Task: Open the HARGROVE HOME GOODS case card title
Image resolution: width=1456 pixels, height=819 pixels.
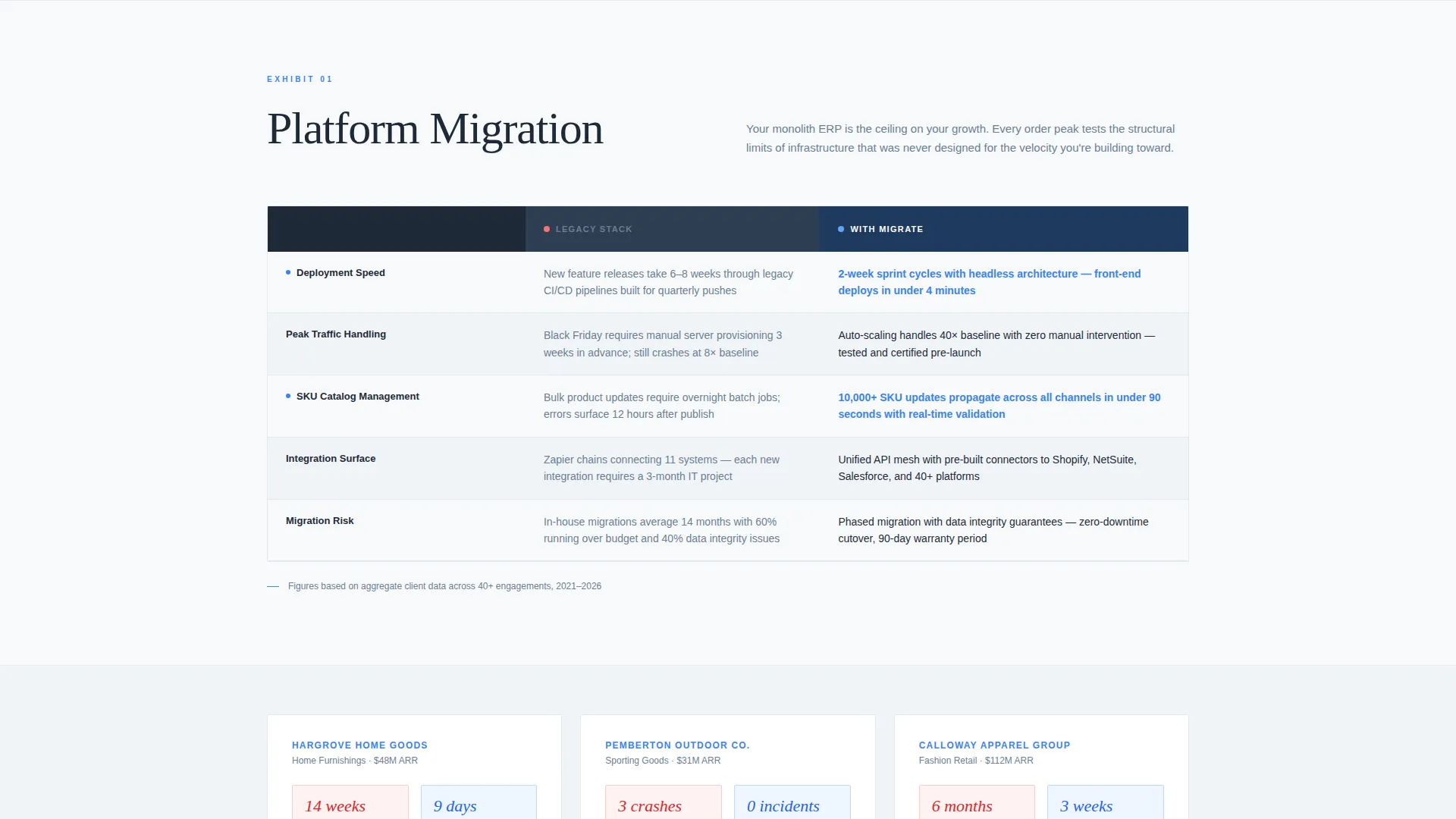Action: (x=359, y=745)
